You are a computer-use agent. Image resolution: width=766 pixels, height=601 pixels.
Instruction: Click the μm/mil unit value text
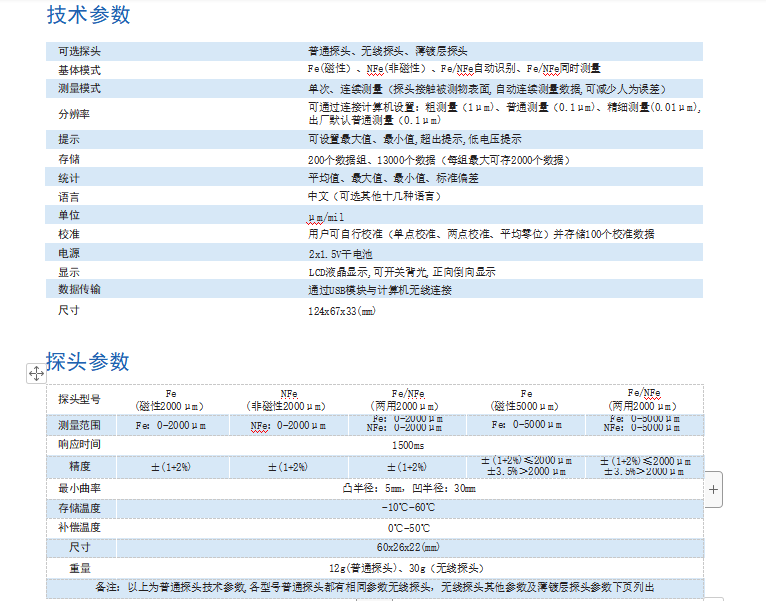click(x=326, y=216)
